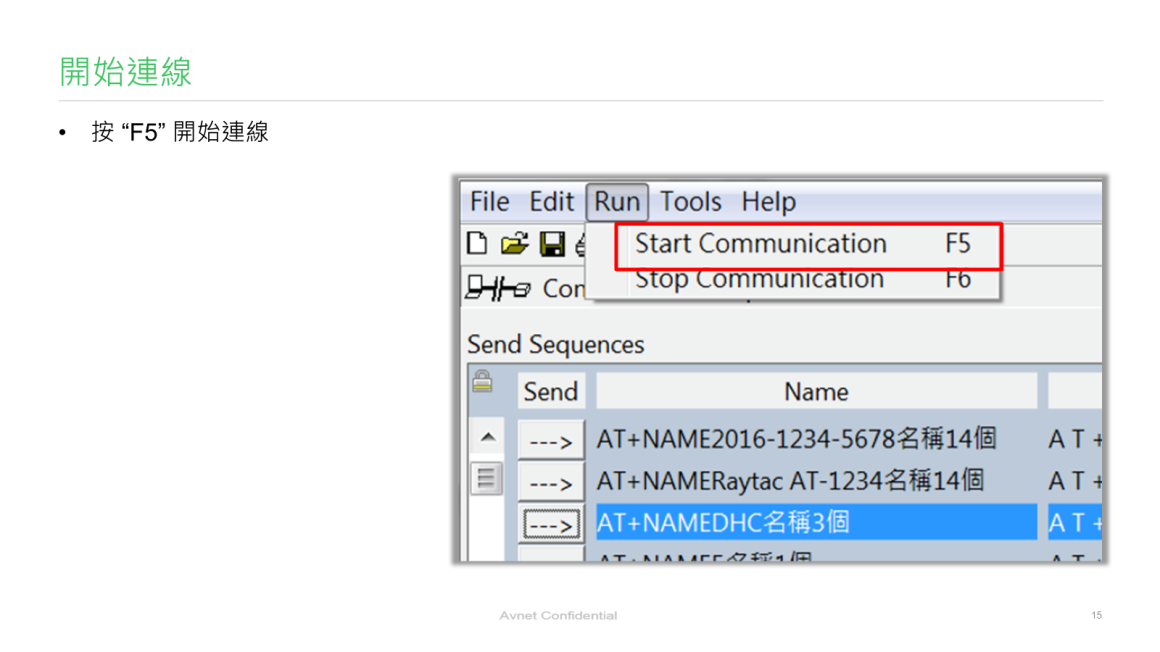Screen dimensions: 1160x652
Task: Select the AT+NAMEDHC sequence row
Action: coord(816,523)
